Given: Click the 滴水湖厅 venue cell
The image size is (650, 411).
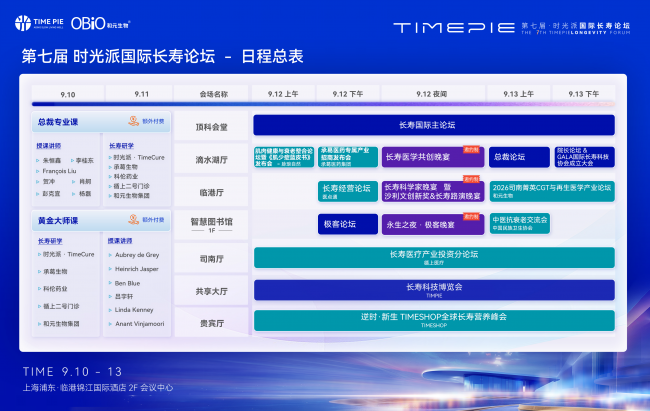Looking at the screenshot, I should pos(211,159).
